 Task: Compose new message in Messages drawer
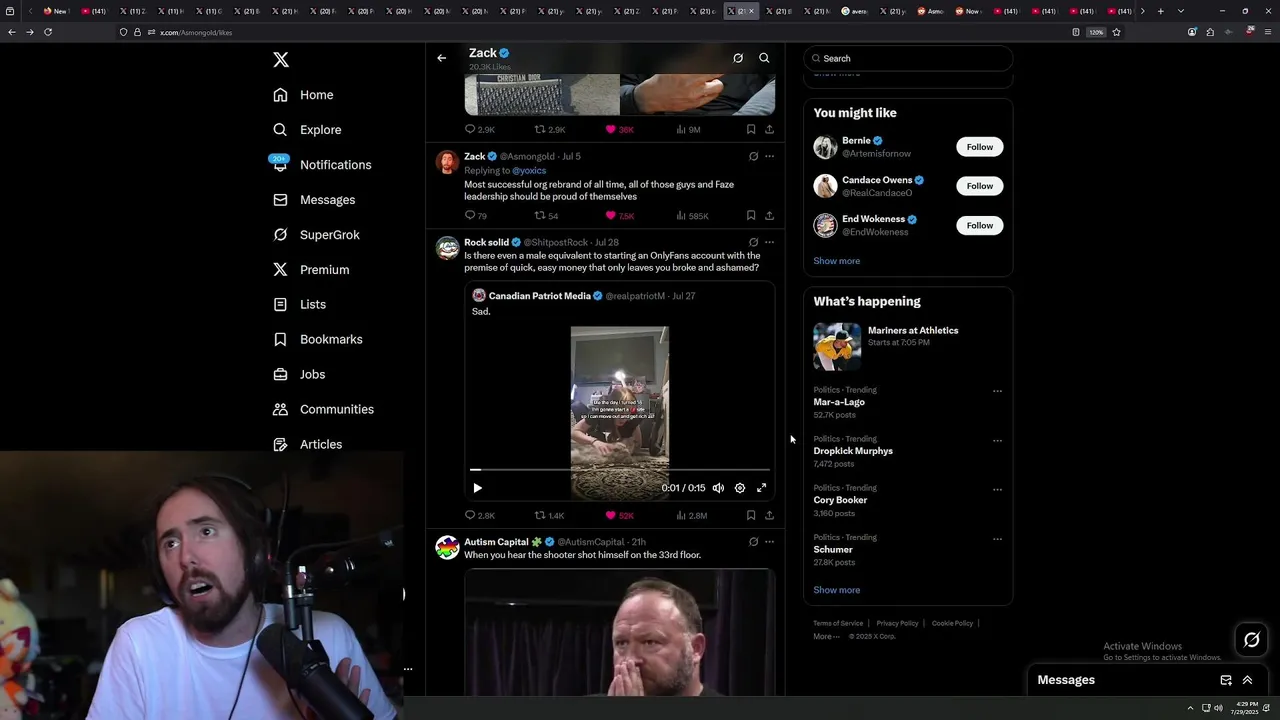pos(1226,680)
